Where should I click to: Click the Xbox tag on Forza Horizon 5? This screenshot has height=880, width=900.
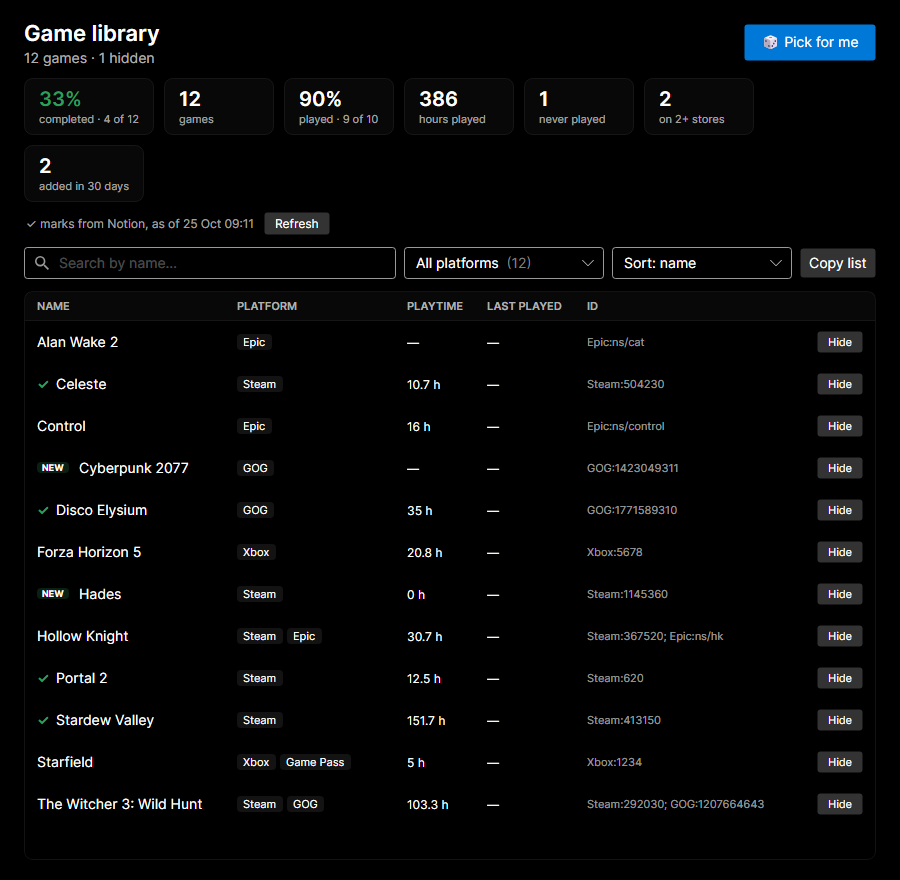(256, 552)
